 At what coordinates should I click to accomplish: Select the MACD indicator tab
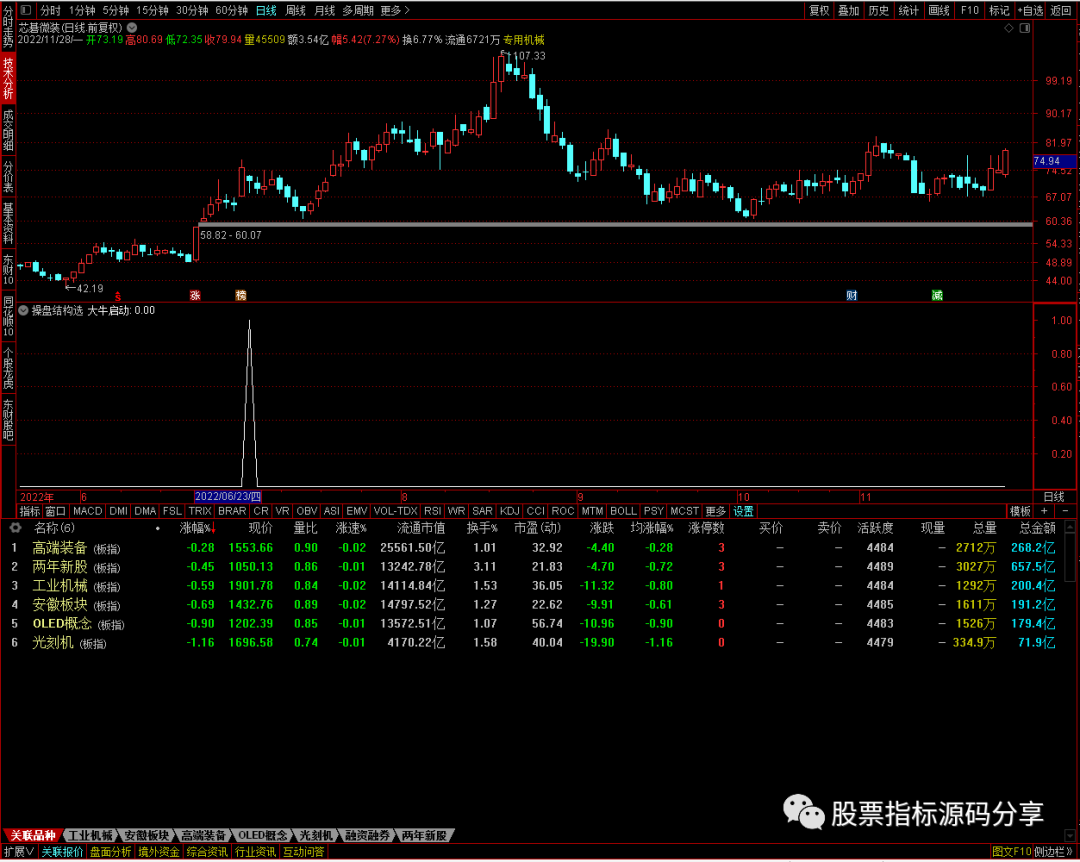(x=87, y=511)
